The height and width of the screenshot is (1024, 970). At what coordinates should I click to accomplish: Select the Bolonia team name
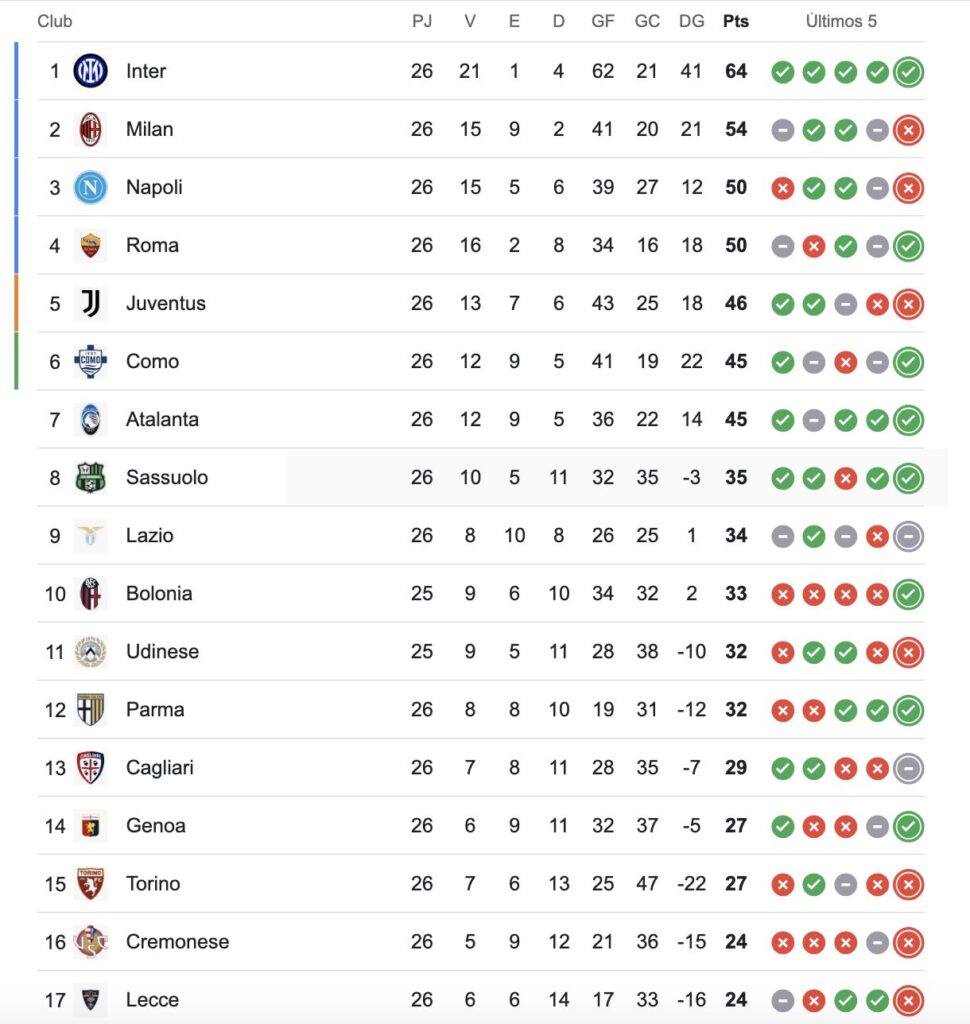(159, 593)
